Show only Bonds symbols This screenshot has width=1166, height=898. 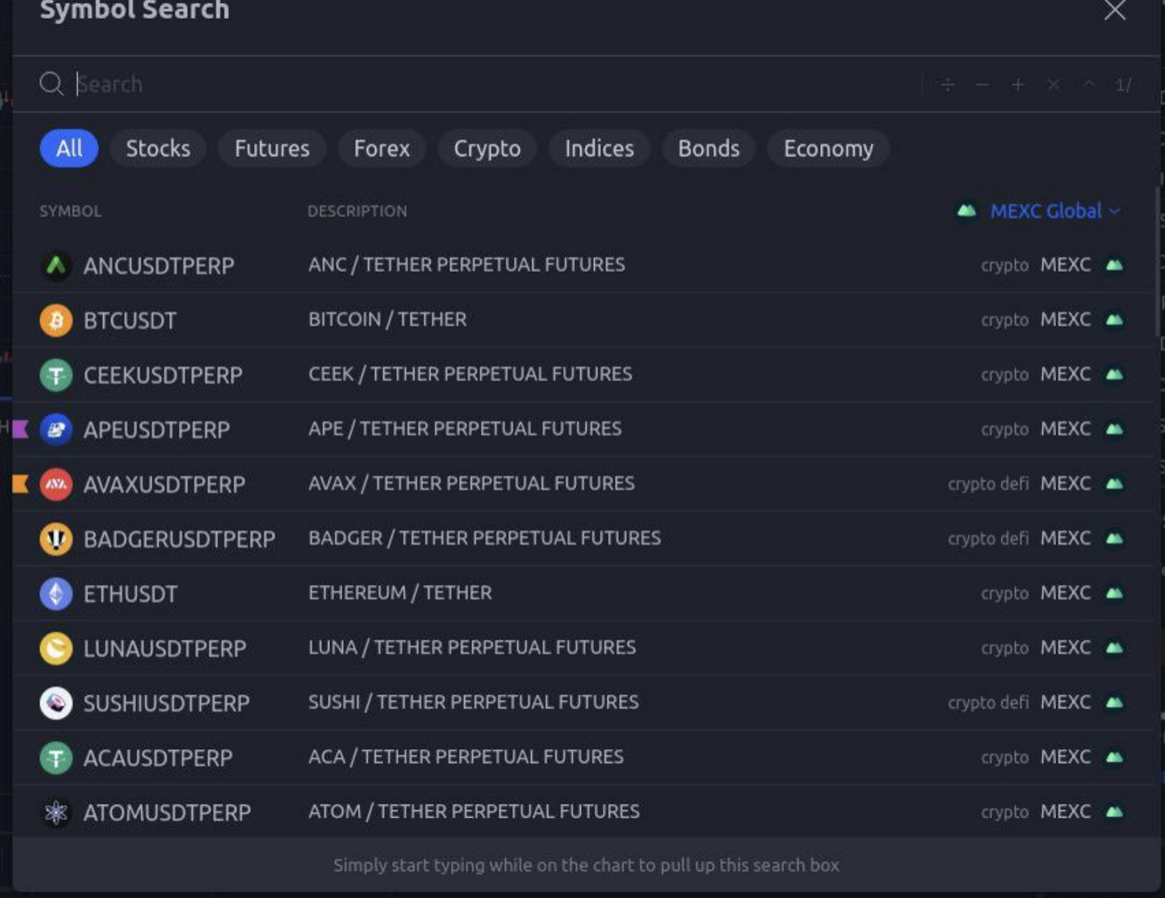click(709, 148)
